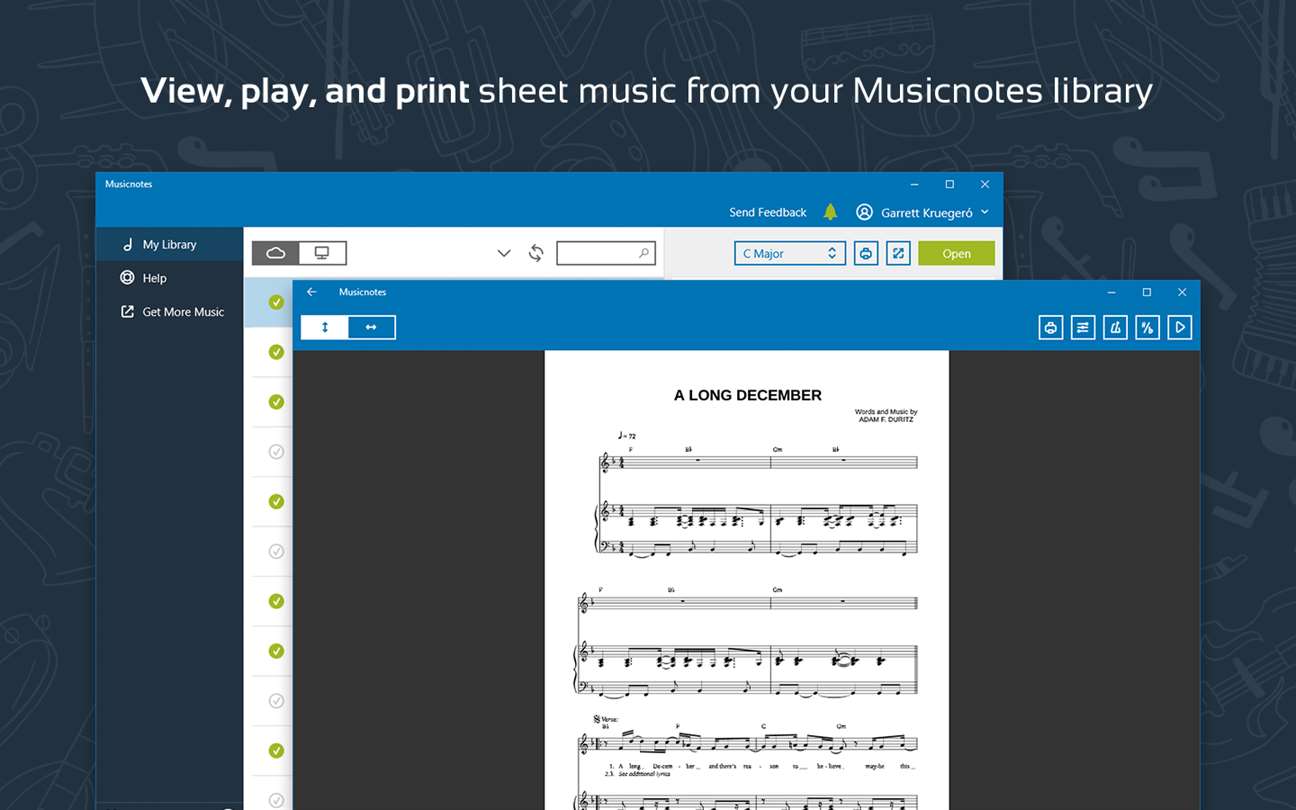Toggle horizontal scrolling view mode
This screenshot has height=810, width=1296.
tap(371, 327)
